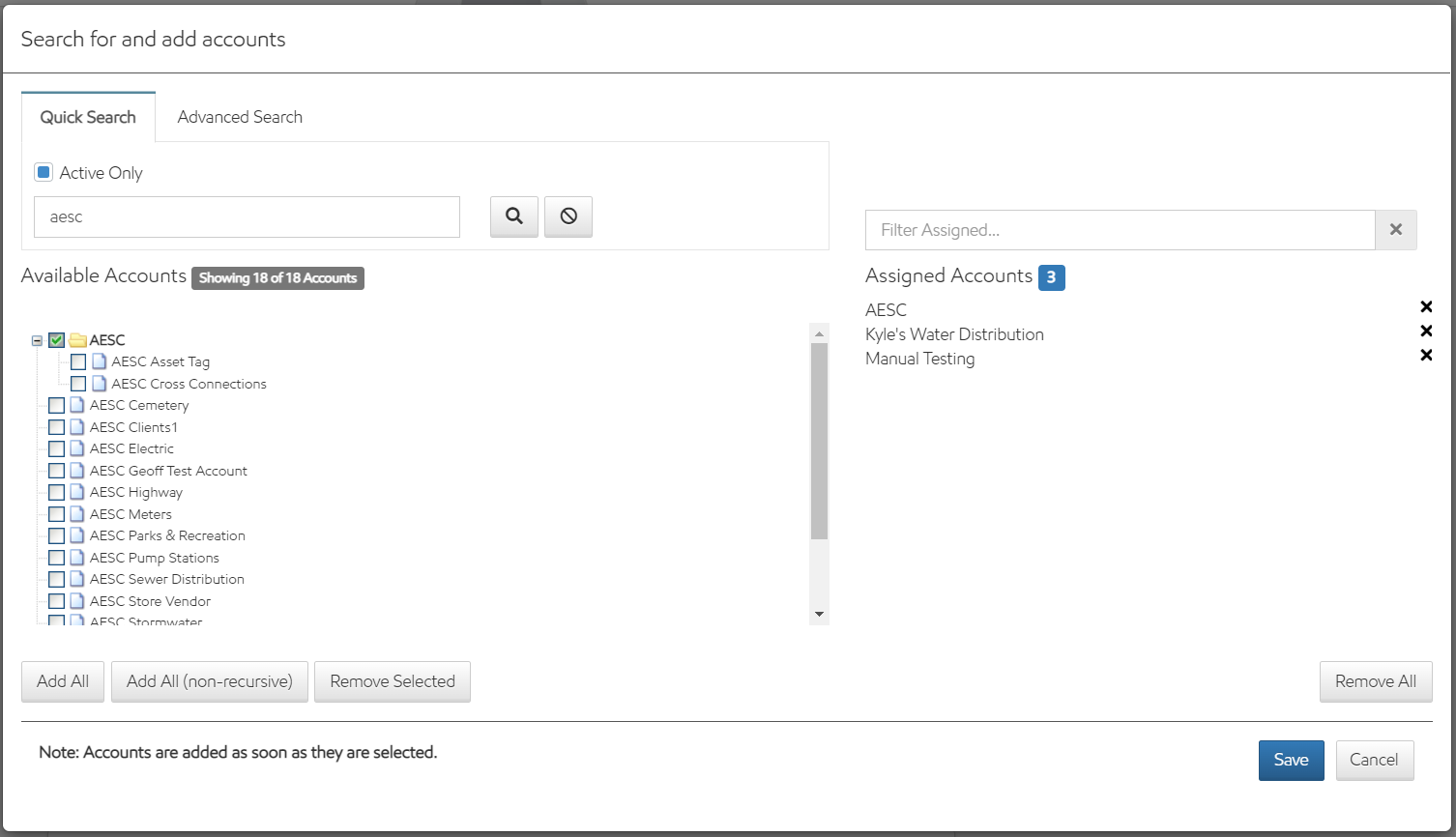Screen dimensions: 1456x837
Task: Click the magnifying glass search icon
Action: (513, 216)
